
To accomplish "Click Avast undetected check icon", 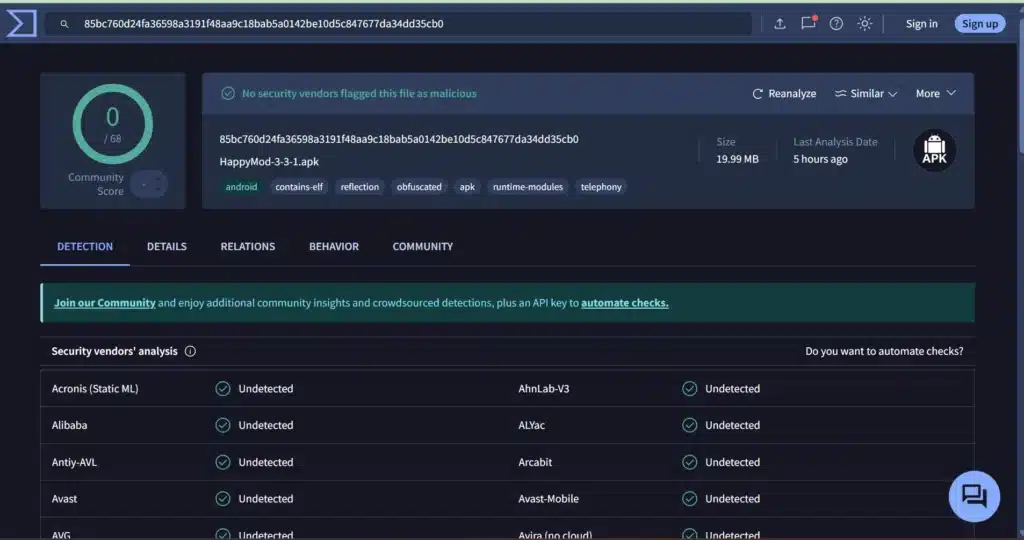I will tap(223, 499).
